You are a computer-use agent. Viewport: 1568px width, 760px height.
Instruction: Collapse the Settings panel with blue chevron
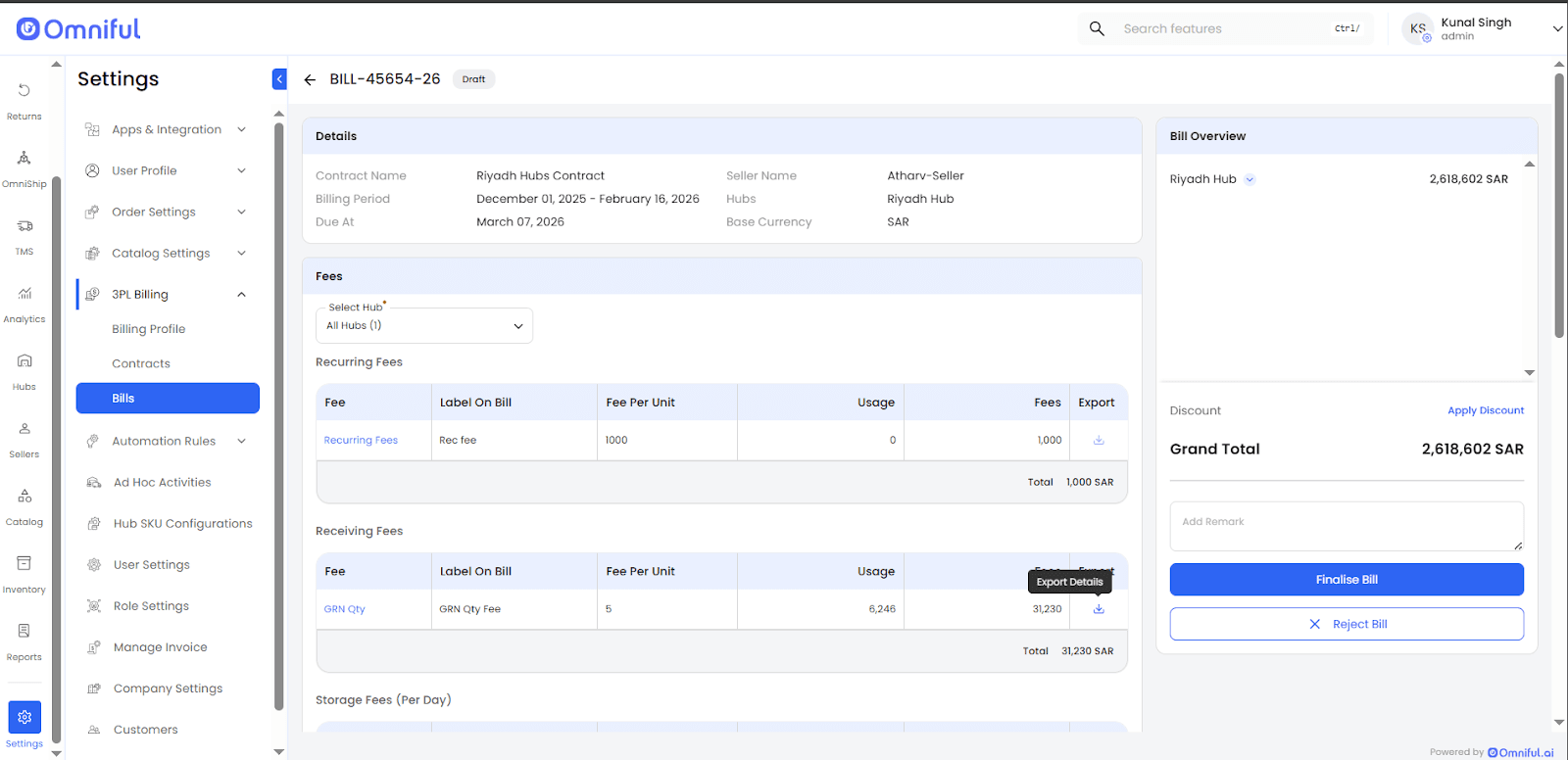pyautogui.click(x=279, y=79)
